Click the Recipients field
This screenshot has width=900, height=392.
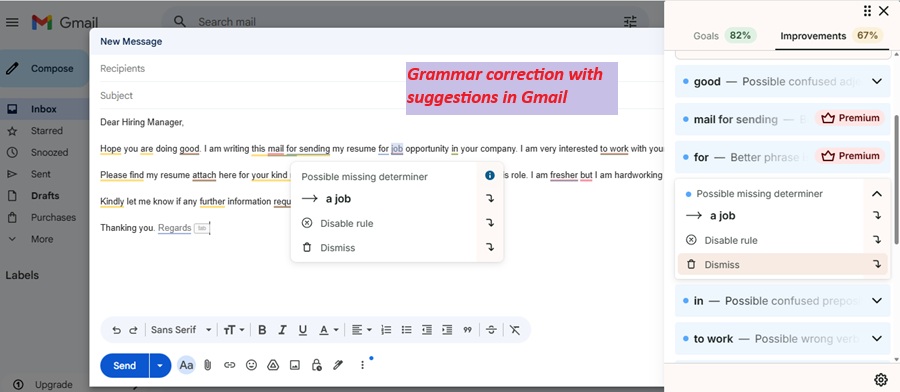[x=376, y=68]
